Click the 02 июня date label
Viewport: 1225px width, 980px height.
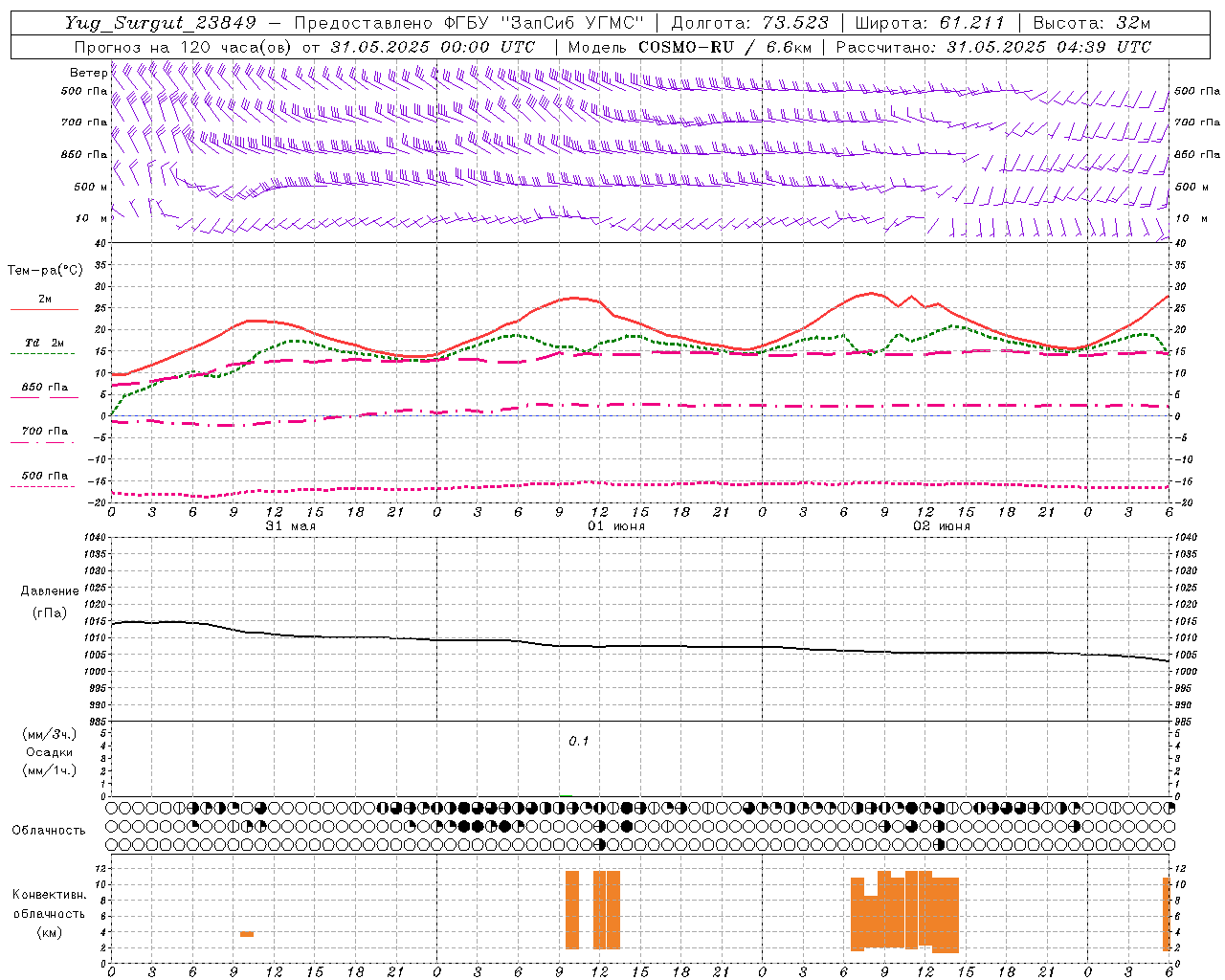942,526
